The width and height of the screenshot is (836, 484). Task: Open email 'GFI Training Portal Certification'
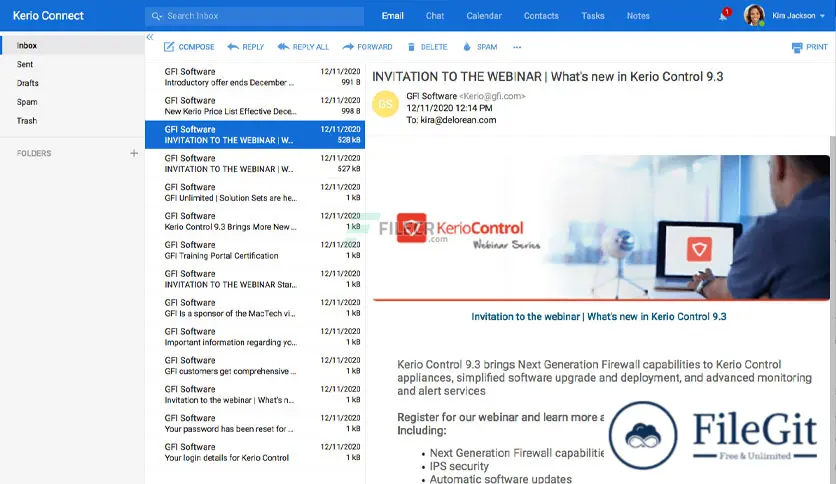255,250
